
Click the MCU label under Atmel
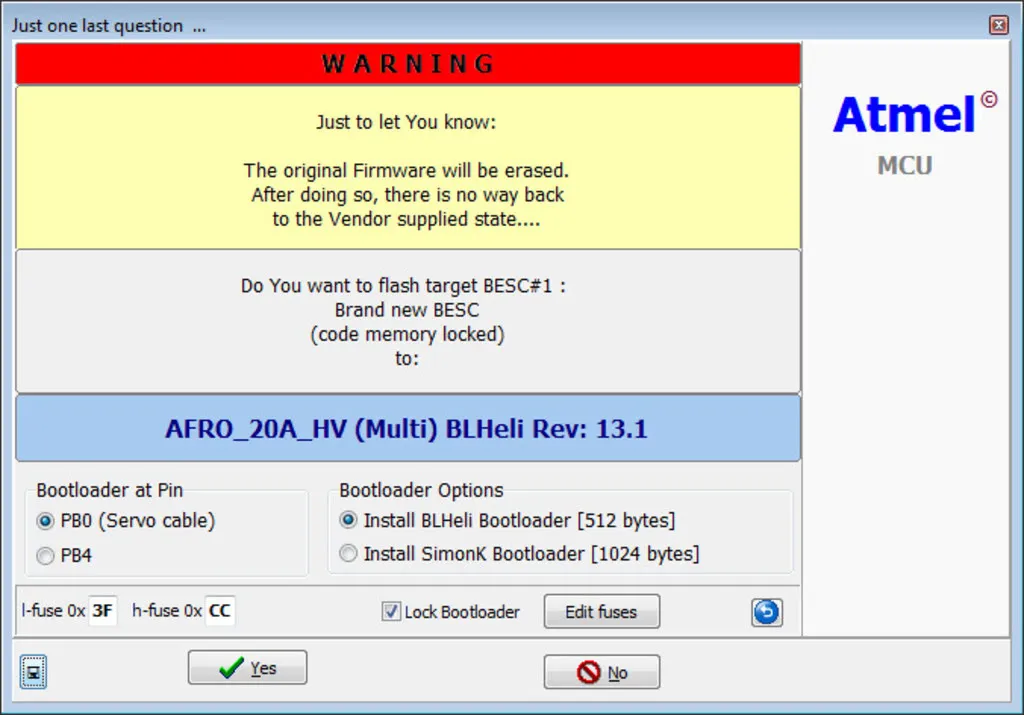click(x=904, y=166)
